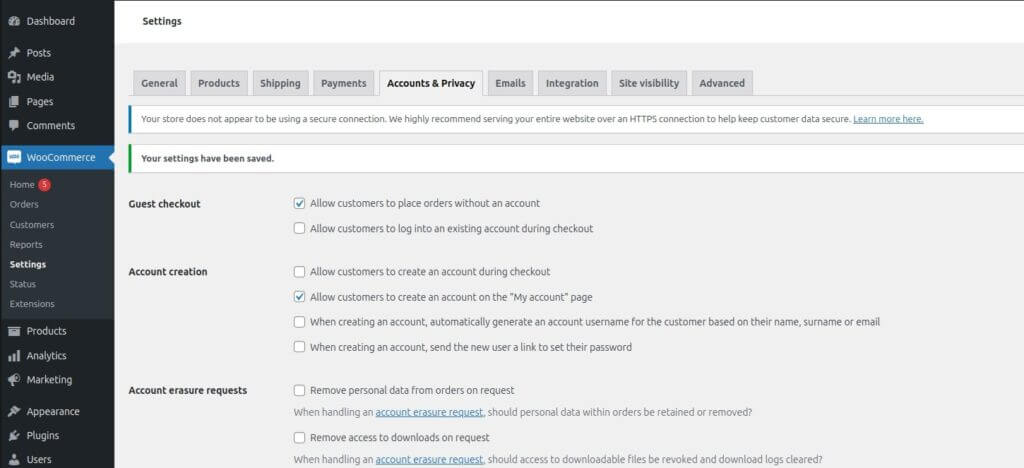
Task: Open the Site visibility tab
Action: [649, 83]
